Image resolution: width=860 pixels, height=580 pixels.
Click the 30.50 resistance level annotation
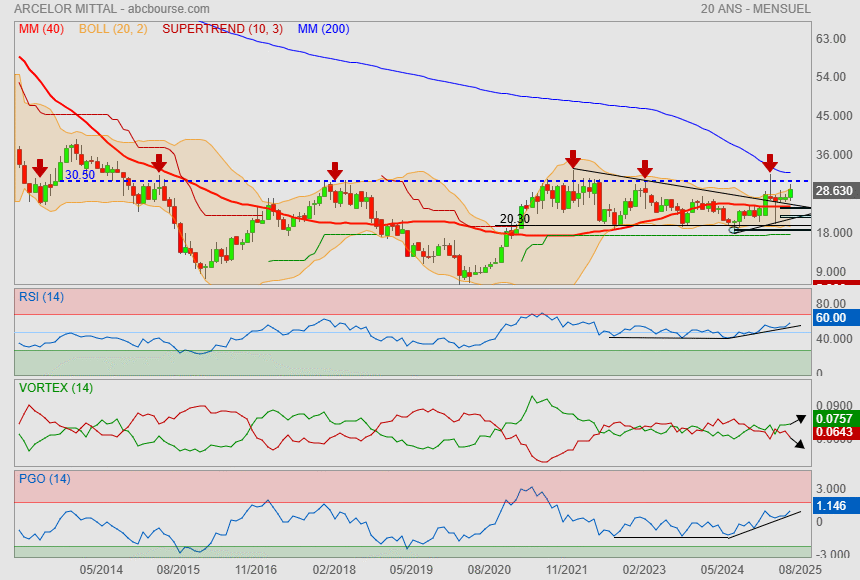point(80,175)
